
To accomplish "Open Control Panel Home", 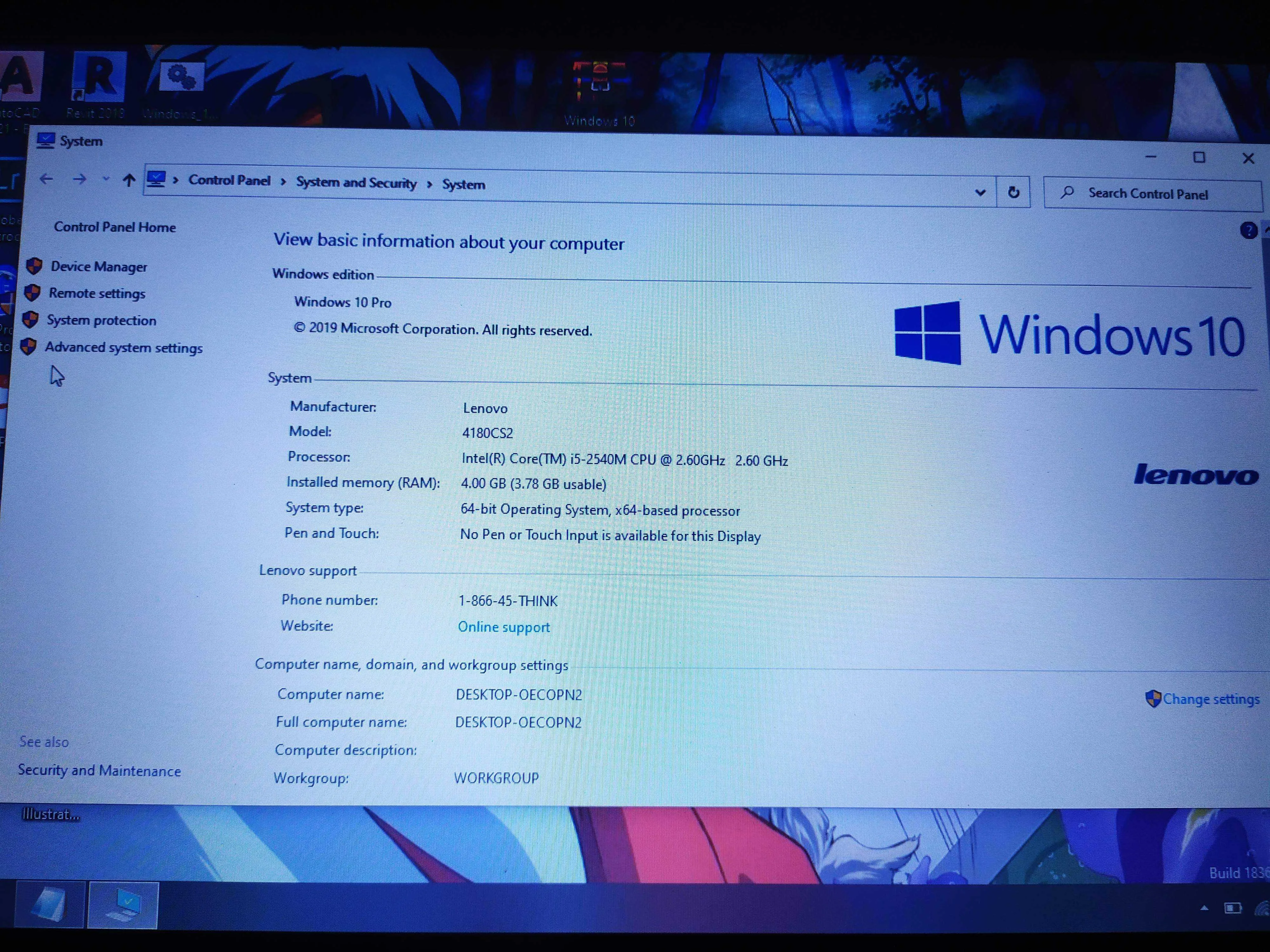I will pyautogui.click(x=115, y=227).
